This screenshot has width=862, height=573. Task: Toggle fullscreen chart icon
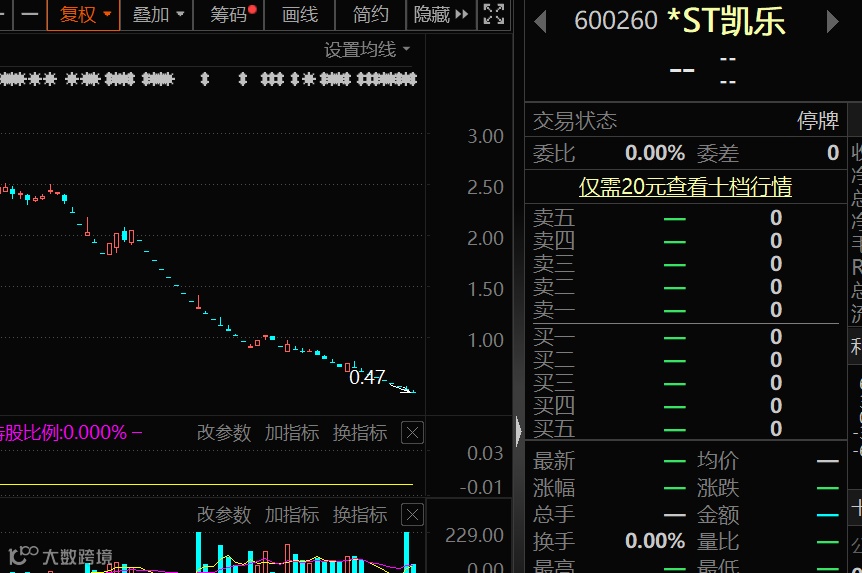pyautogui.click(x=494, y=15)
